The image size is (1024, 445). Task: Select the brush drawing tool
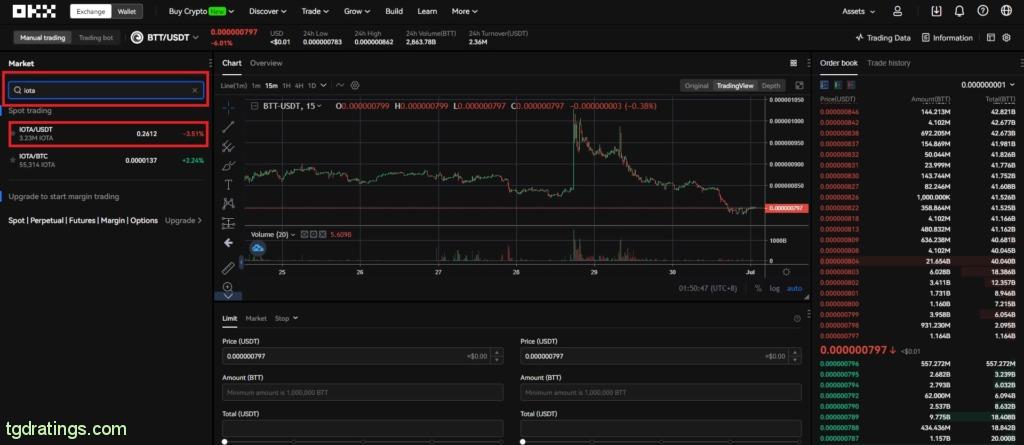(228, 165)
